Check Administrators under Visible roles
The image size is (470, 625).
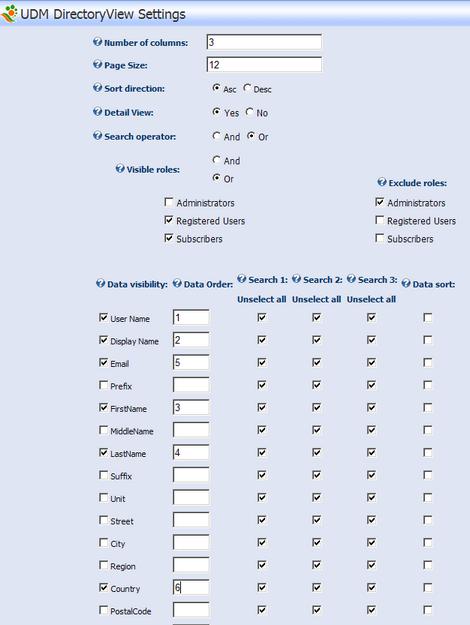[x=169, y=202]
